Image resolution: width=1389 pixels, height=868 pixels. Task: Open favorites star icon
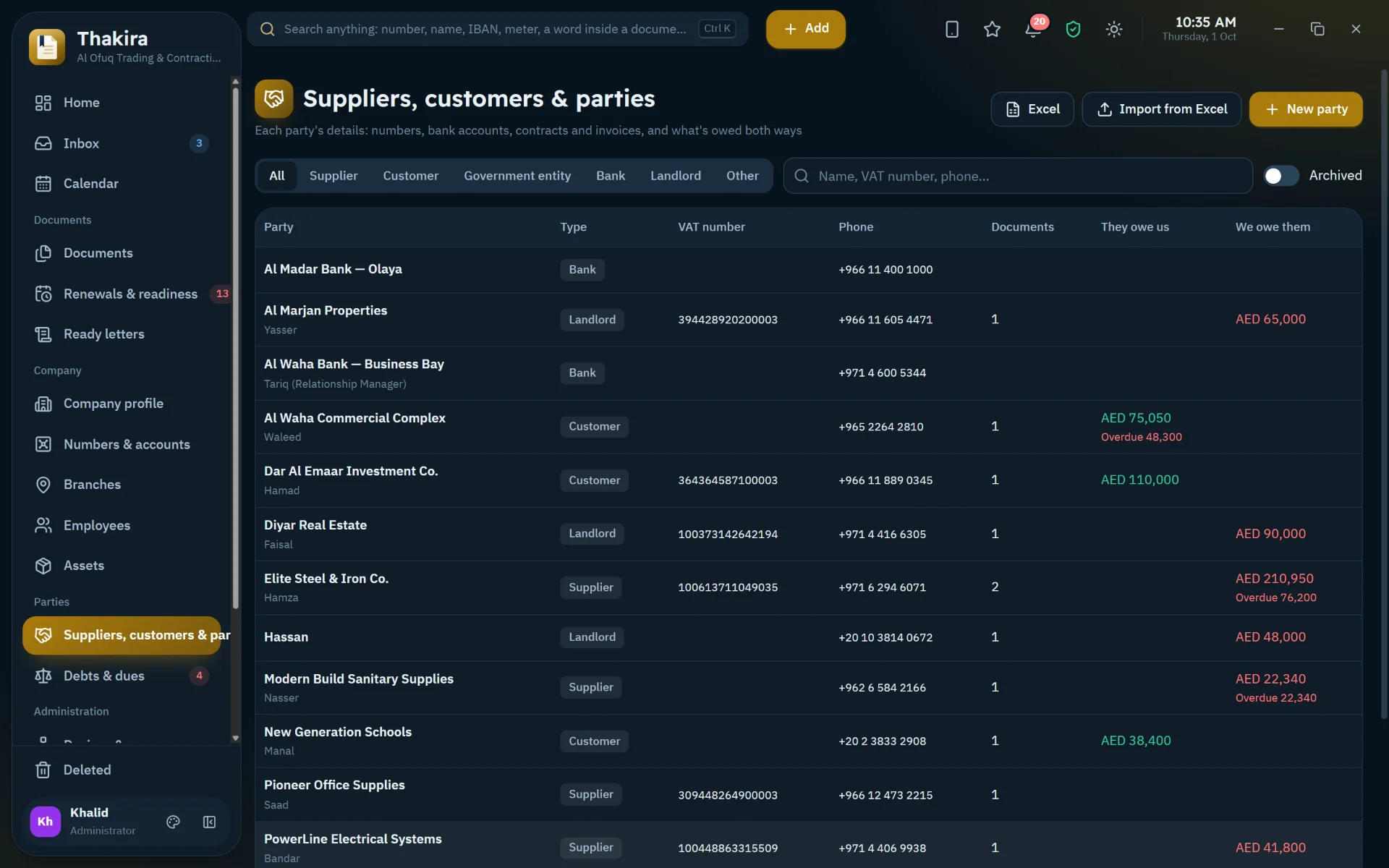pos(992,29)
